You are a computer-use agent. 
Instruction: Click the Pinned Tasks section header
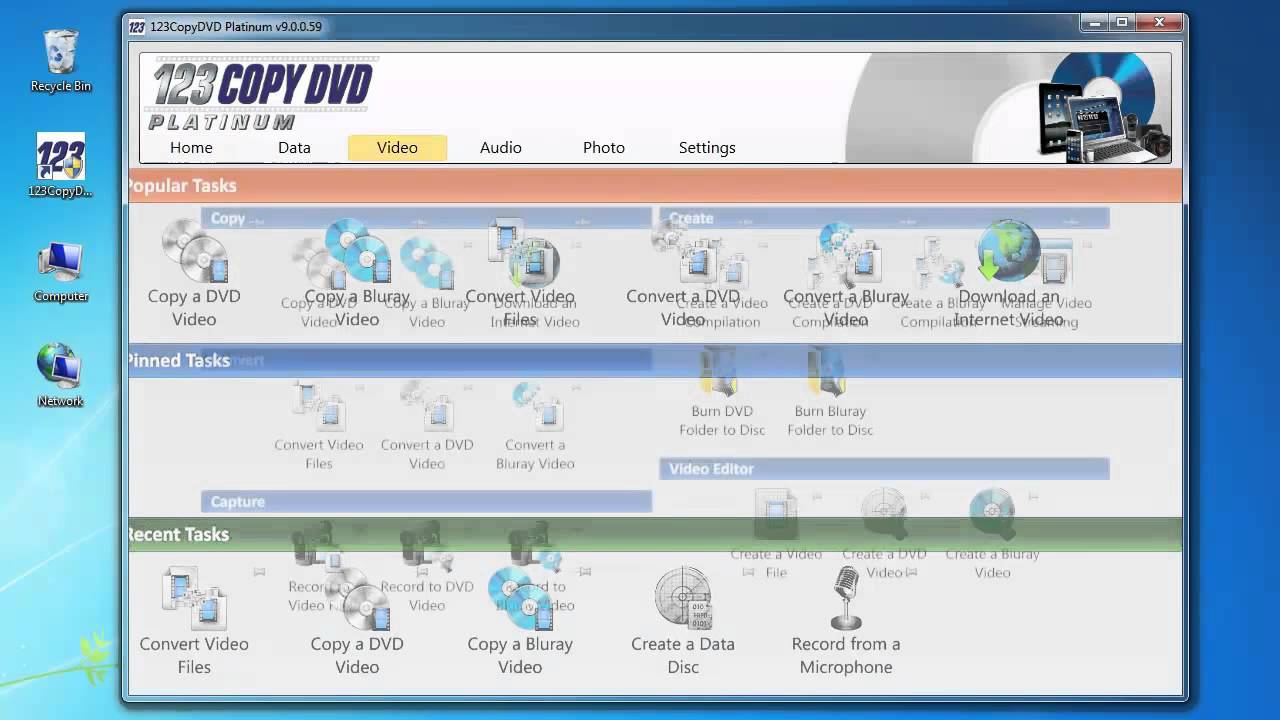click(655, 360)
